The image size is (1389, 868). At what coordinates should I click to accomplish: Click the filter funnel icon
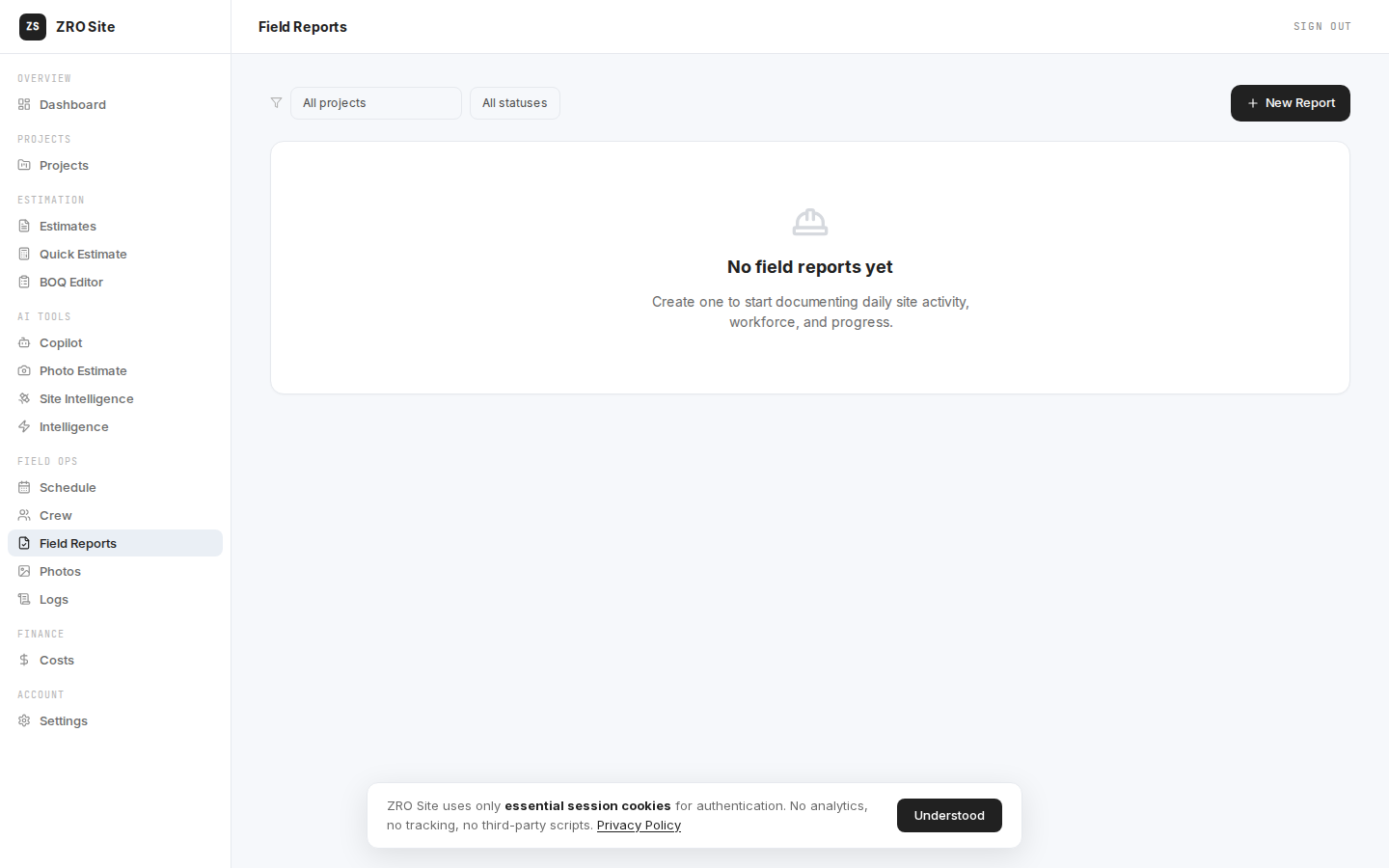coord(276,103)
